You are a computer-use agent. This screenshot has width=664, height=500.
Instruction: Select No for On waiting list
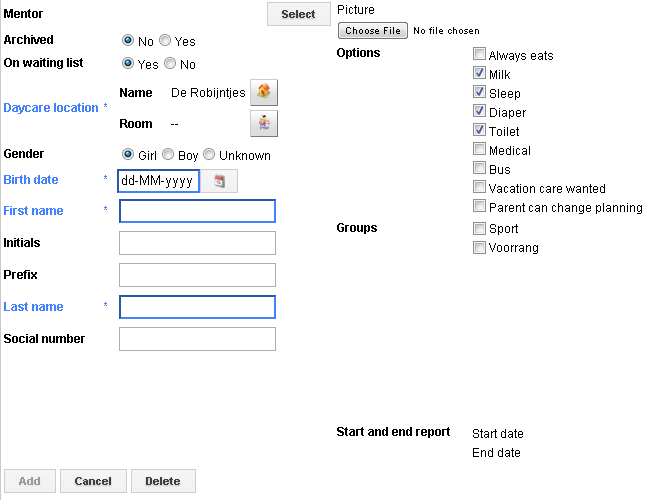coord(170,64)
